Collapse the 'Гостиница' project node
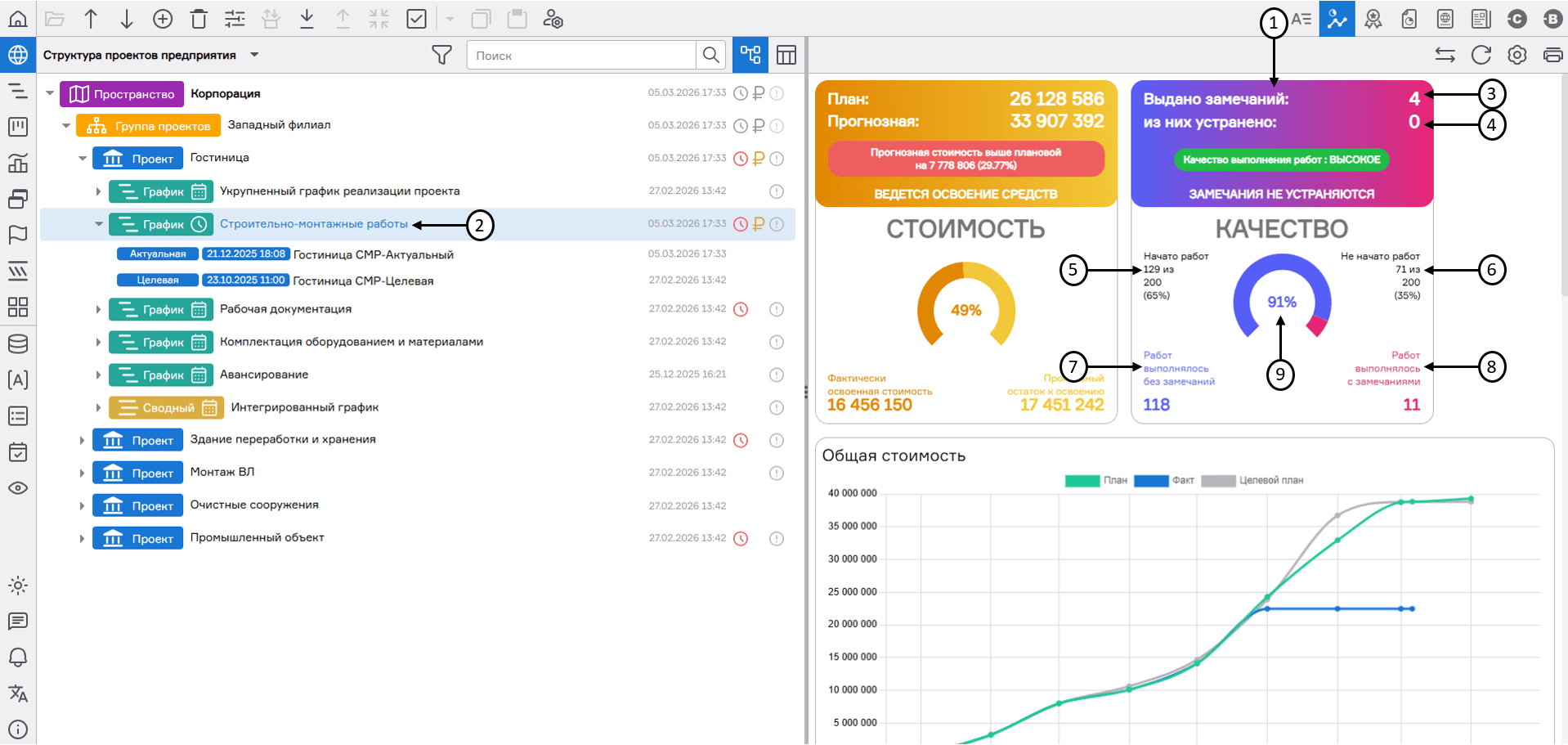The height and width of the screenshot is (745, 1568). (x=82, y=159)
